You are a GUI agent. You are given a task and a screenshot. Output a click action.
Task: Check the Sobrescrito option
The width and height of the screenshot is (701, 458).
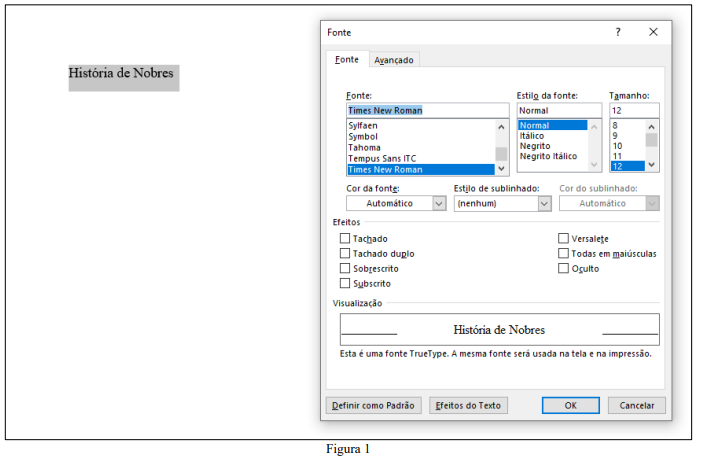(x=345, y=269)
